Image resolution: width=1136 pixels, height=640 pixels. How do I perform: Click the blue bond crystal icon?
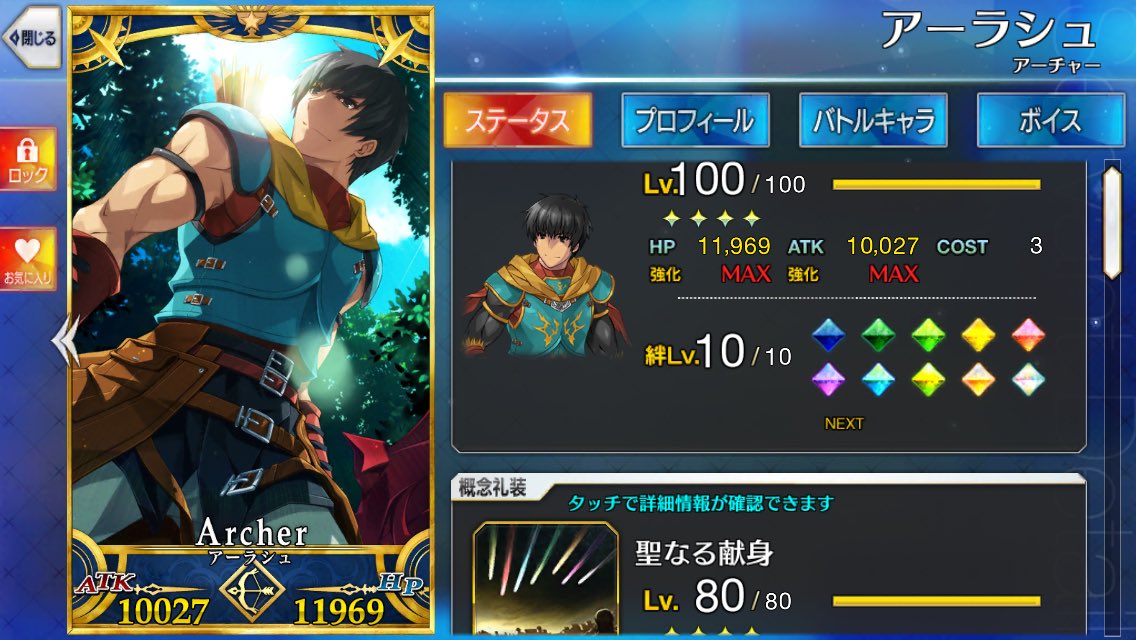(828, 336)
